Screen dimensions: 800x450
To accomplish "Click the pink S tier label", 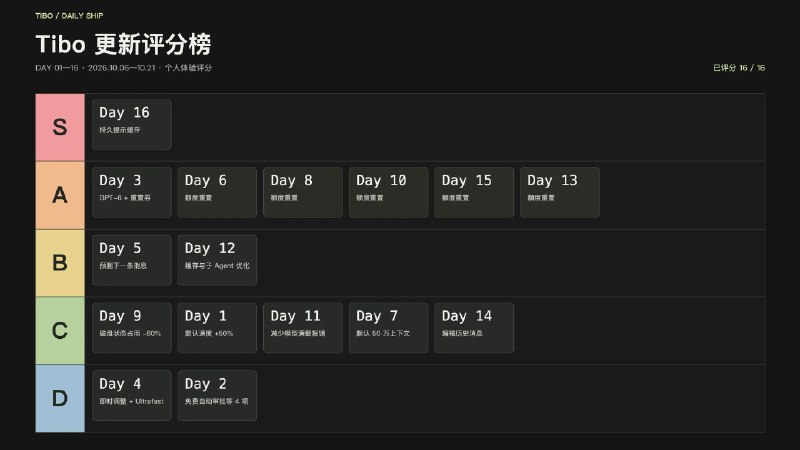I will 60,127.
